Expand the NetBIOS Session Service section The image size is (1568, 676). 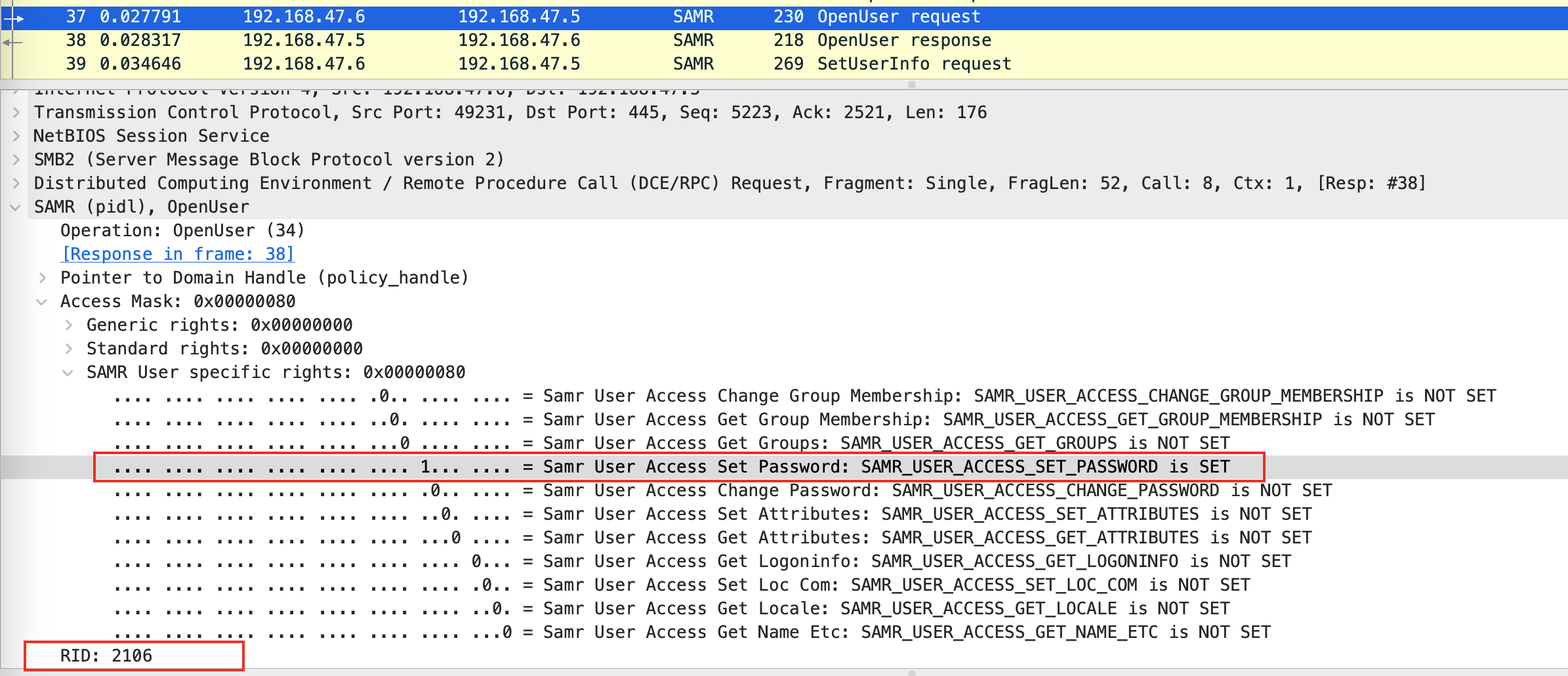(x=16, y=137)
